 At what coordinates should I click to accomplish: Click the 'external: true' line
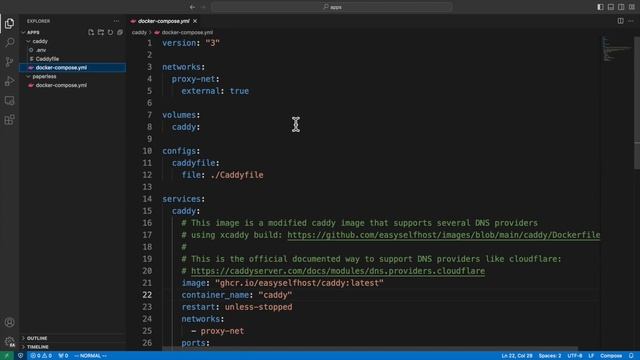click(x=215, y=91)
